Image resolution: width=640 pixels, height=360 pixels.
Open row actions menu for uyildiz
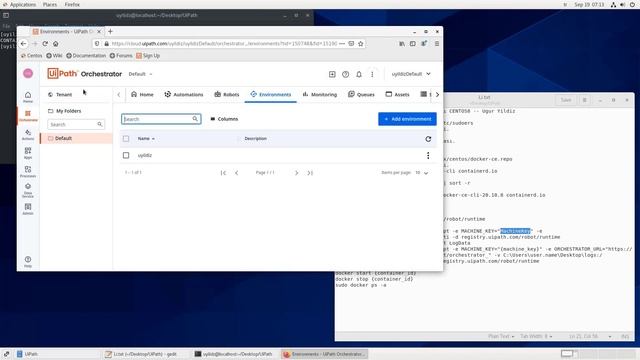coord(428,155)
